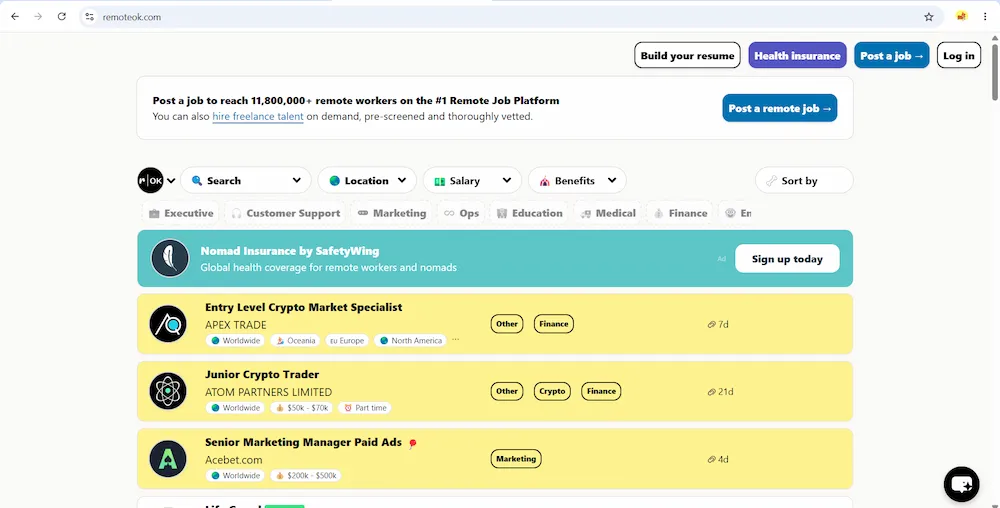Viewport: 1000px width, 508px height.
Task: Click the ATOM PARTNERS atom logo
Action: [x=168, y=391]
